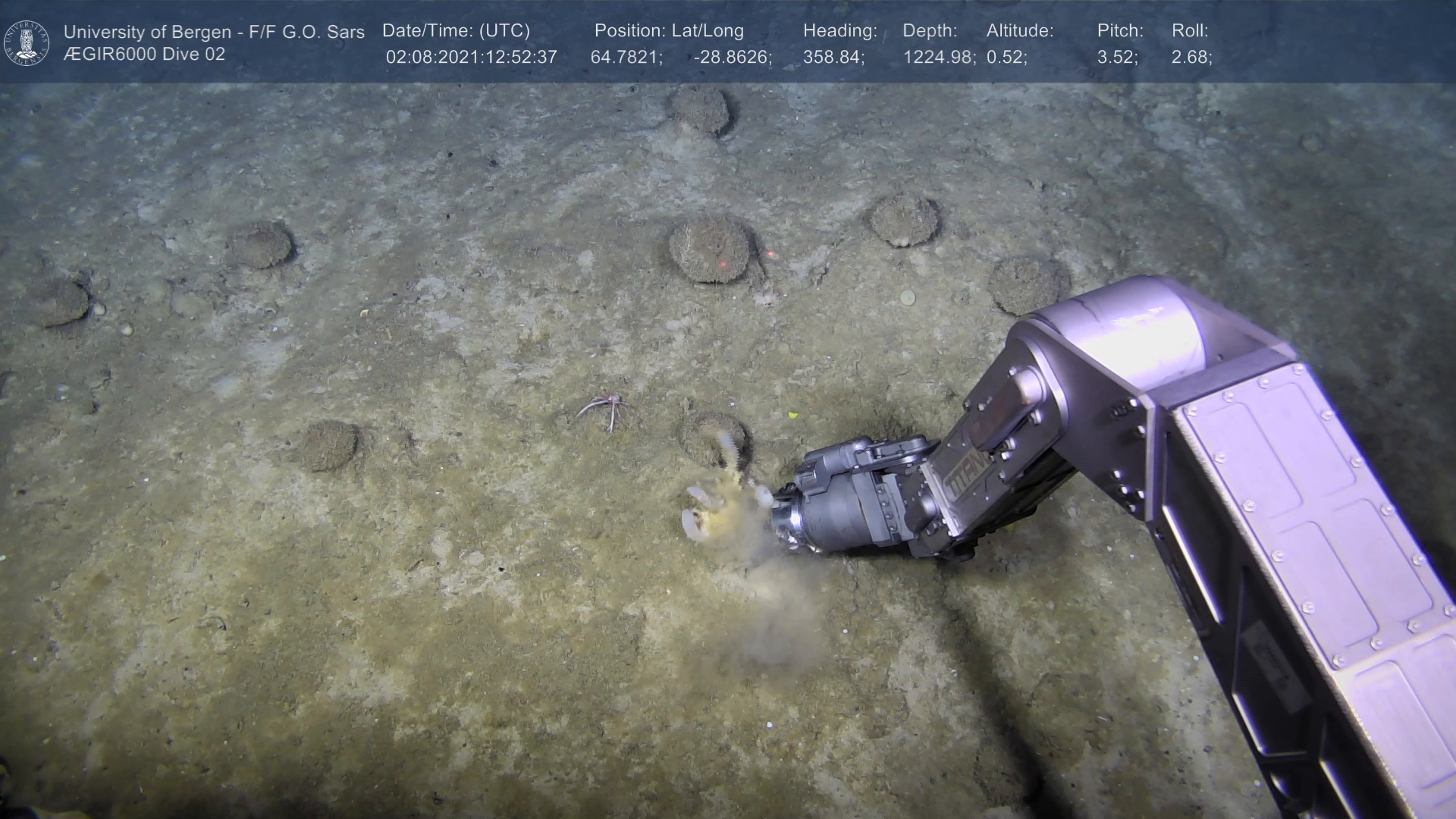
Task: Click the pitch value 3.52
Action: point(1116,58)
